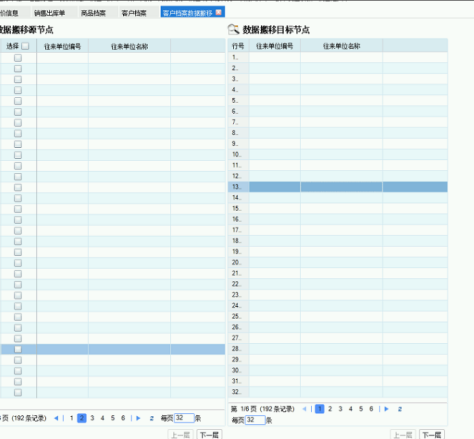Check the first row checkbox in source table
474x439 pixels.
[x=18, y=58]
